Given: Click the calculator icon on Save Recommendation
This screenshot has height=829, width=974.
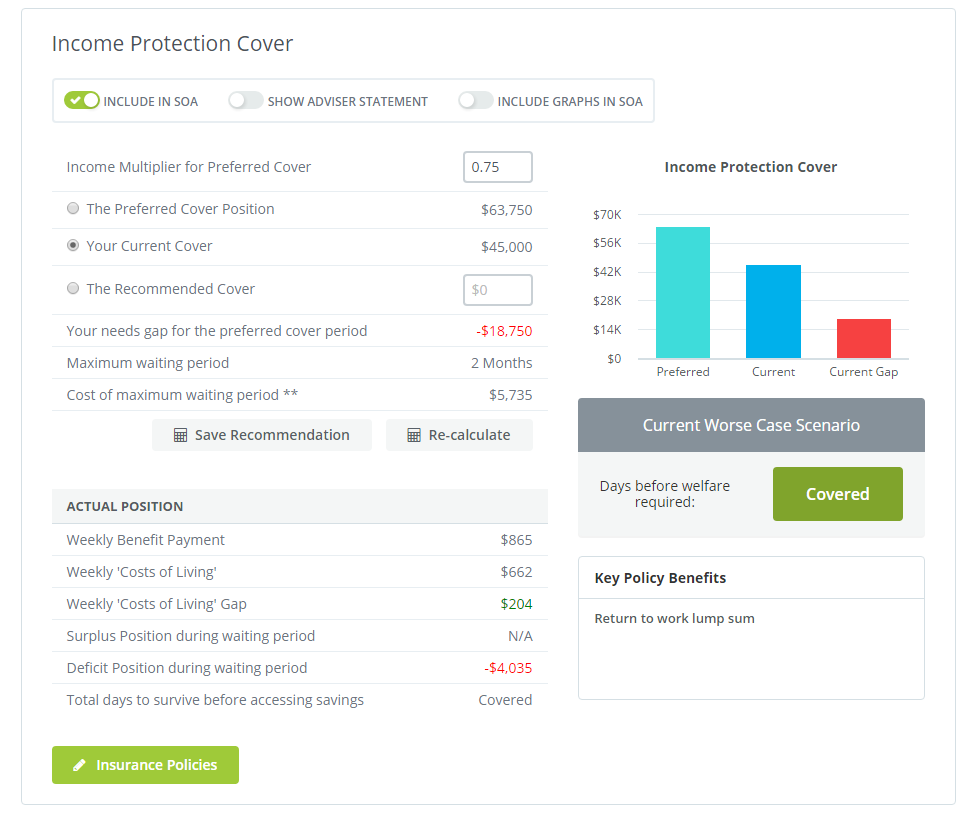Looking at the screenshot, I should 181,435.
